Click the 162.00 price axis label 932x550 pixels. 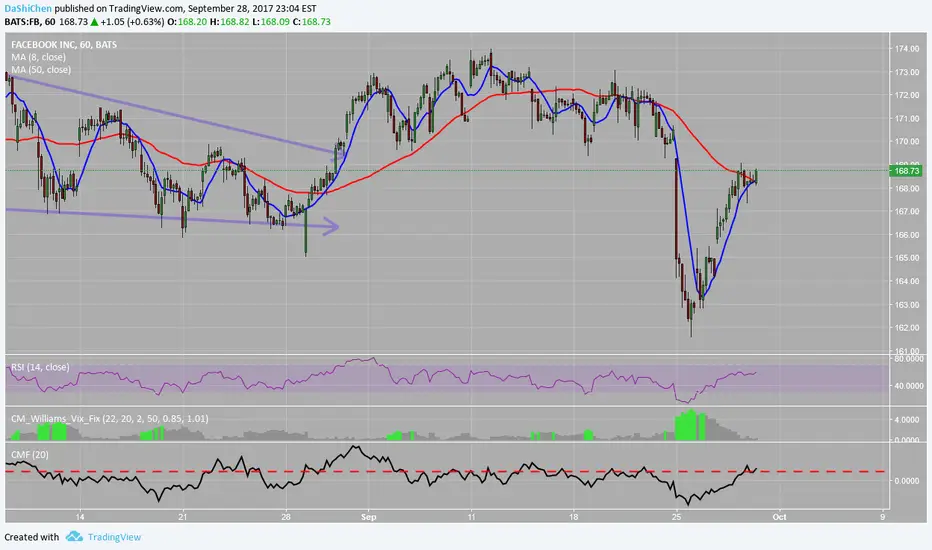906,328
